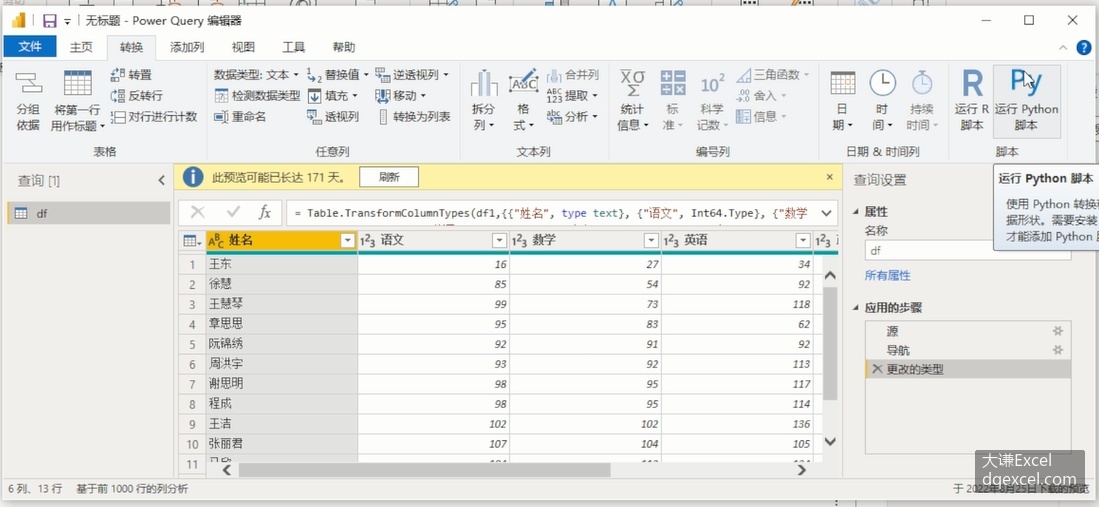This screenshot has width=1099, height=507.
Task: Click the horizontal scrollbar right arrow
Action: point(802,470)
